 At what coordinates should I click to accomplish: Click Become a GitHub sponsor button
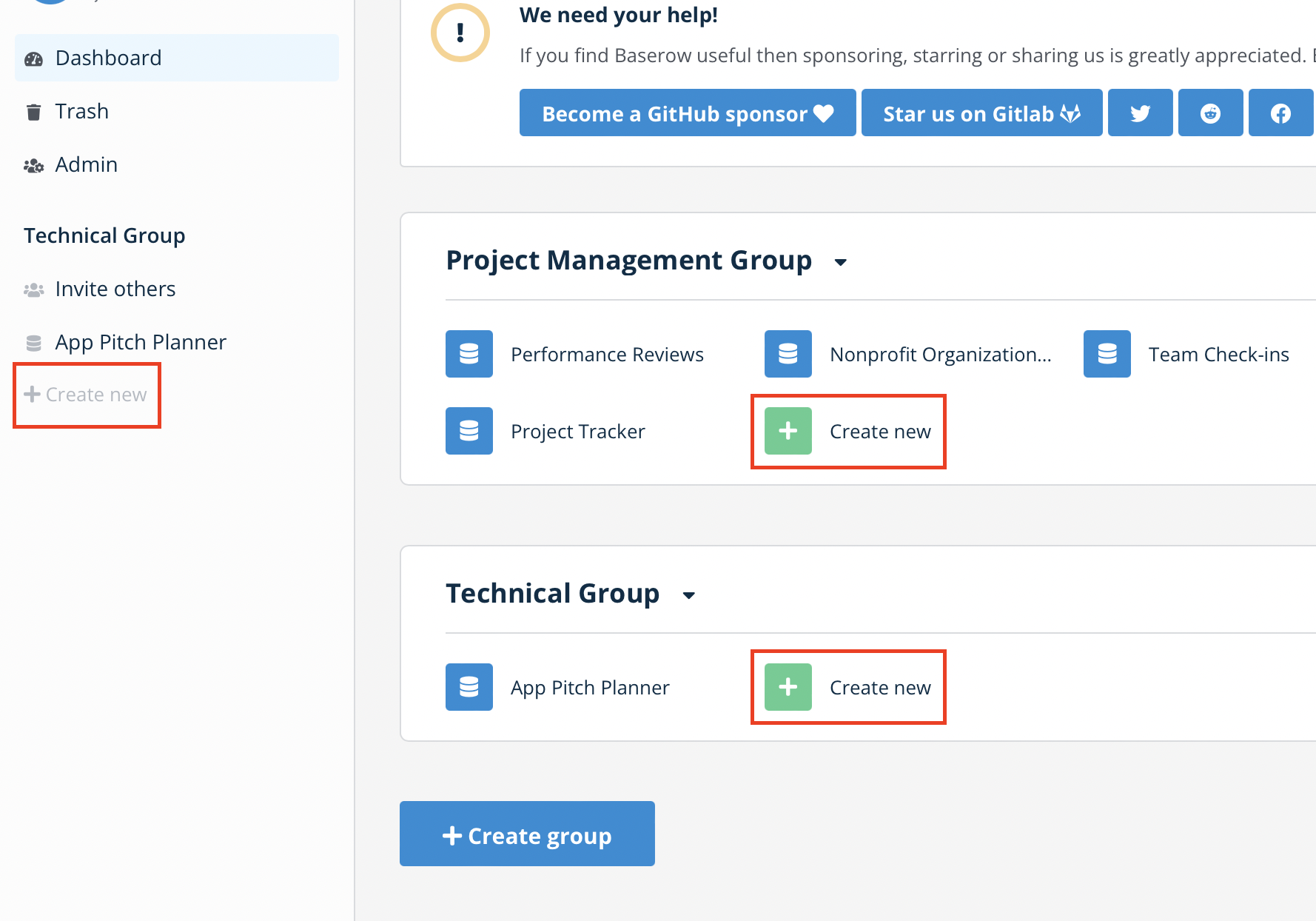(687, 113)
